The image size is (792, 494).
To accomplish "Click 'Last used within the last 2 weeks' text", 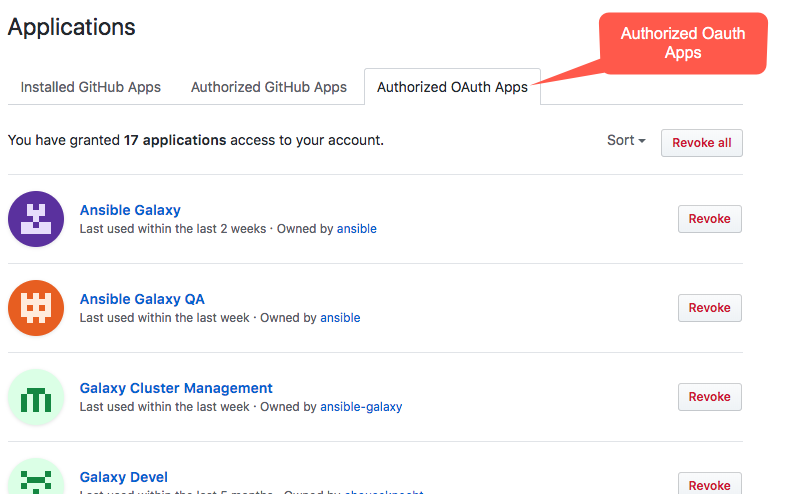I will 173,229.
